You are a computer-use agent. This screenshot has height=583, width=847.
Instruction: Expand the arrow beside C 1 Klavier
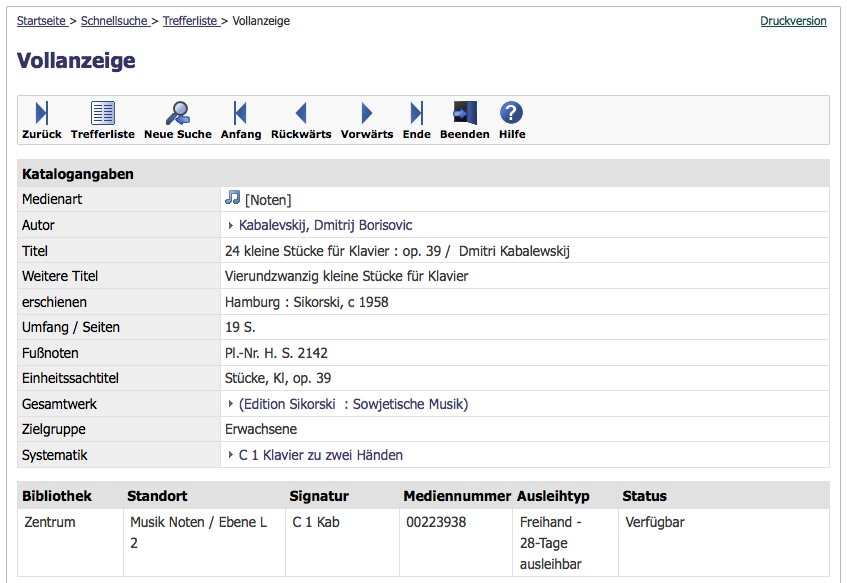click(x=231, y=455)
